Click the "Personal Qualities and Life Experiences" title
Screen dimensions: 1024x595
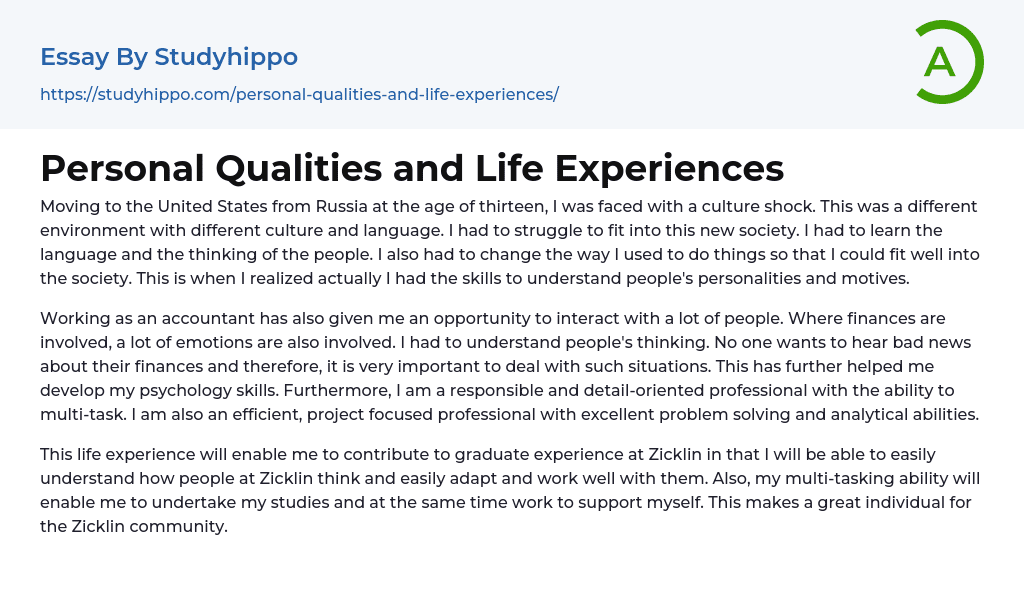[412, 168]
